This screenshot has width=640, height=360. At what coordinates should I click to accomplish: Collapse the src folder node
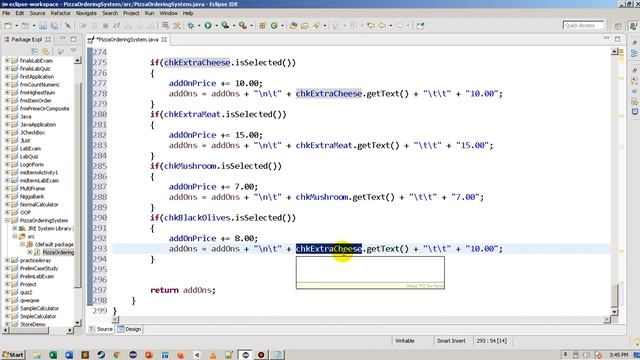[x=15, y=236]
